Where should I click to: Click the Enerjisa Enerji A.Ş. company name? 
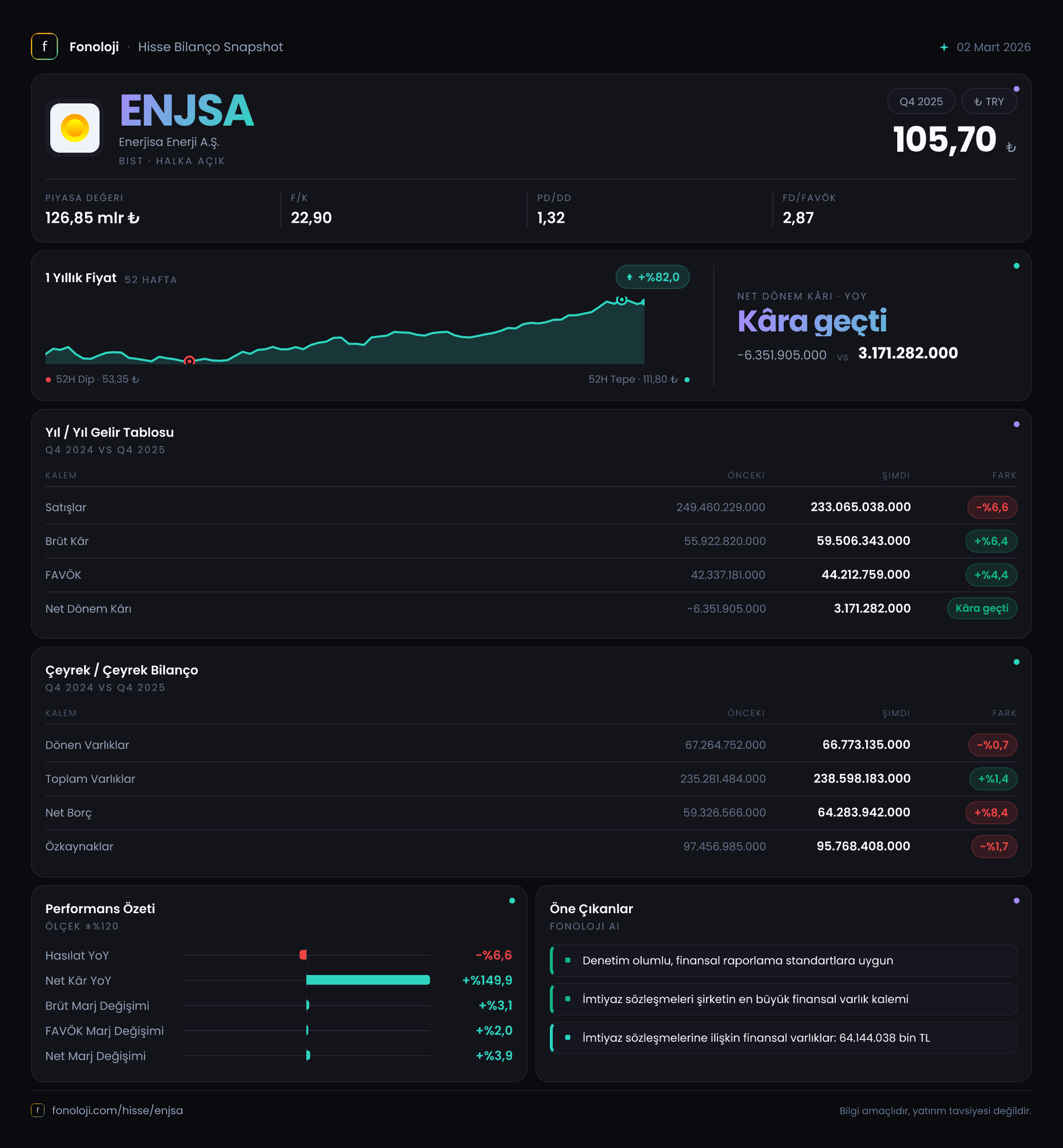pos(169,142)
